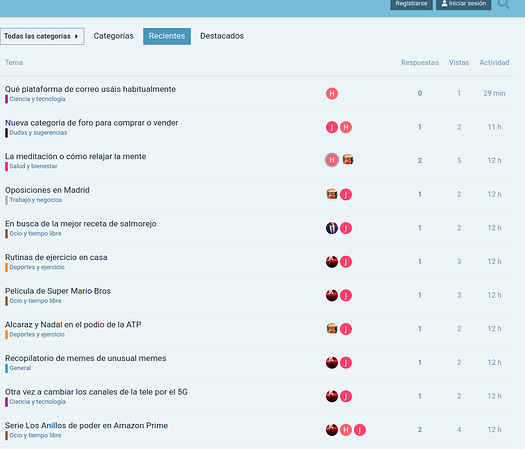Click red avatar on 5G canales topic
Image resolution: width=525 pixels, height=449 pixels.
click(332, 396)
